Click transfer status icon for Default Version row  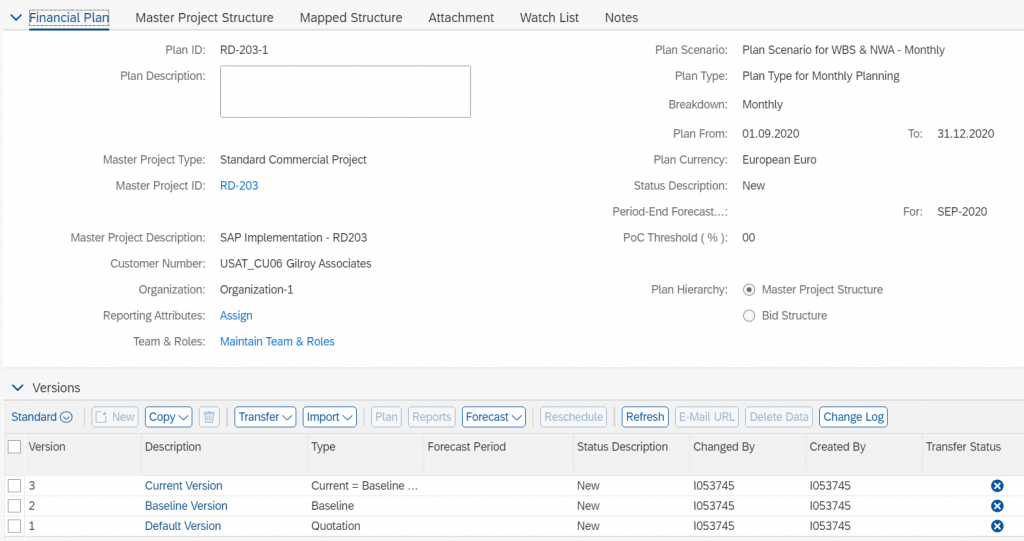point(997,526)
